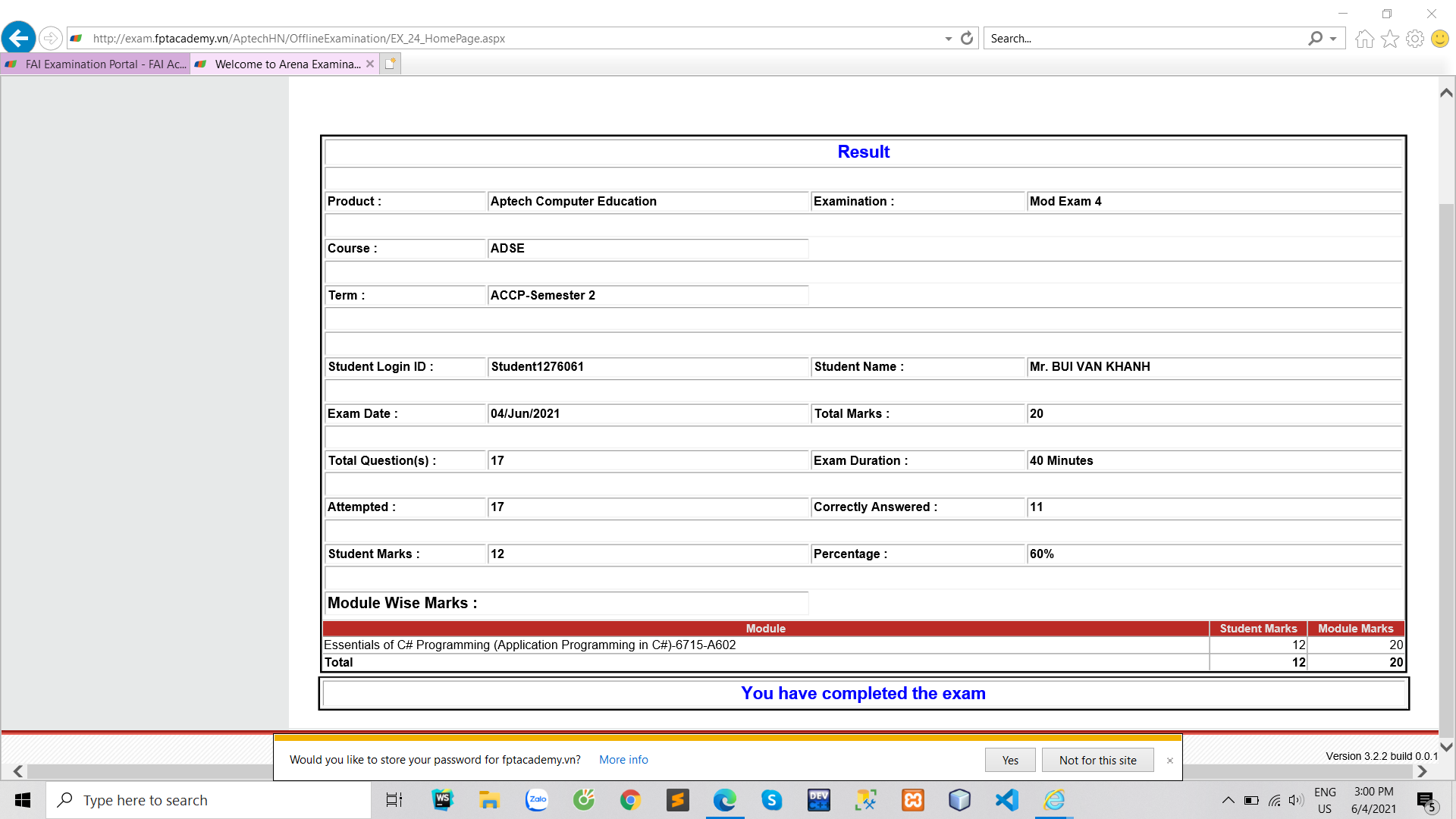Click ENG US language indicator
Screen dimensions: 1456x819
(x=1325, y=800)
